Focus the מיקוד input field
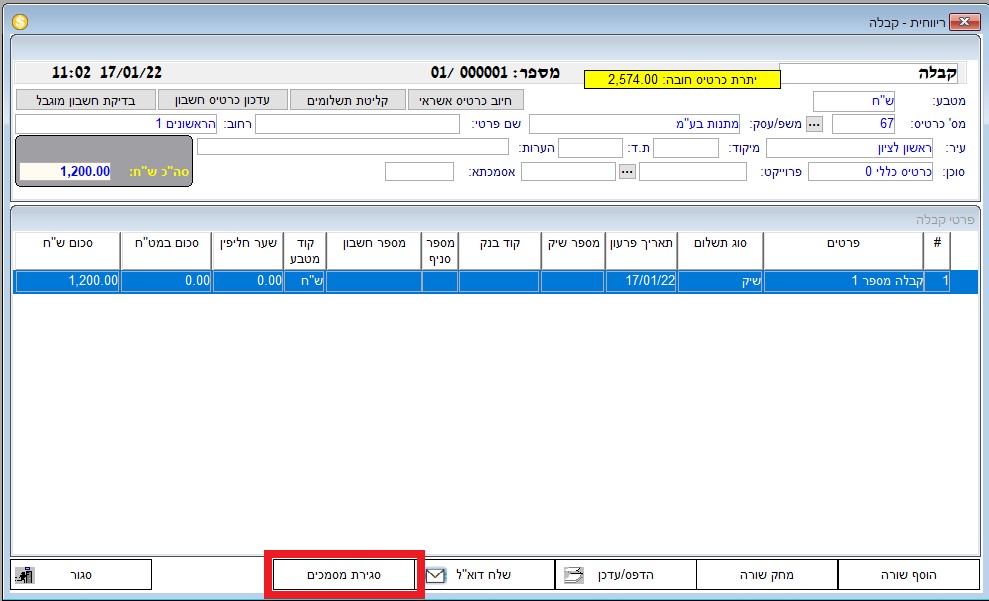The width and height of the screenshot is (989, 601). pos(686,148)
